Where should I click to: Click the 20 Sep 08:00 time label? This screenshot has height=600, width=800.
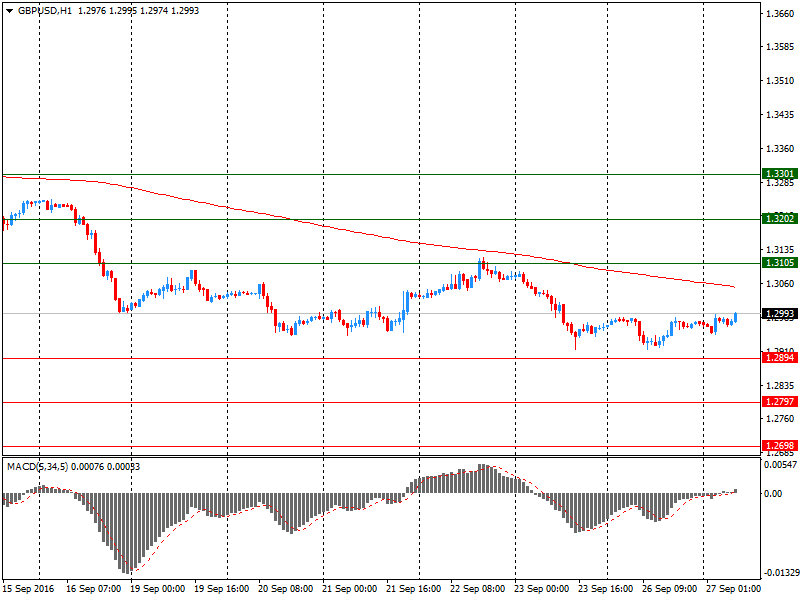285,589
